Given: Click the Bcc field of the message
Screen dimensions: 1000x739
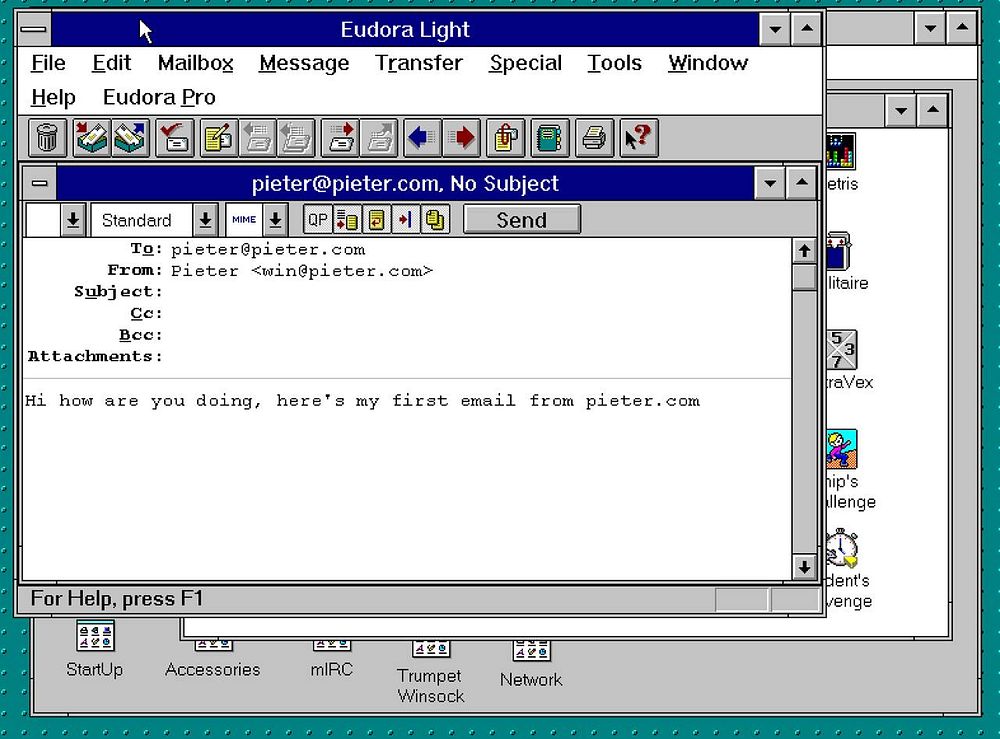Looking at the screenshot, I should [478, 335].
